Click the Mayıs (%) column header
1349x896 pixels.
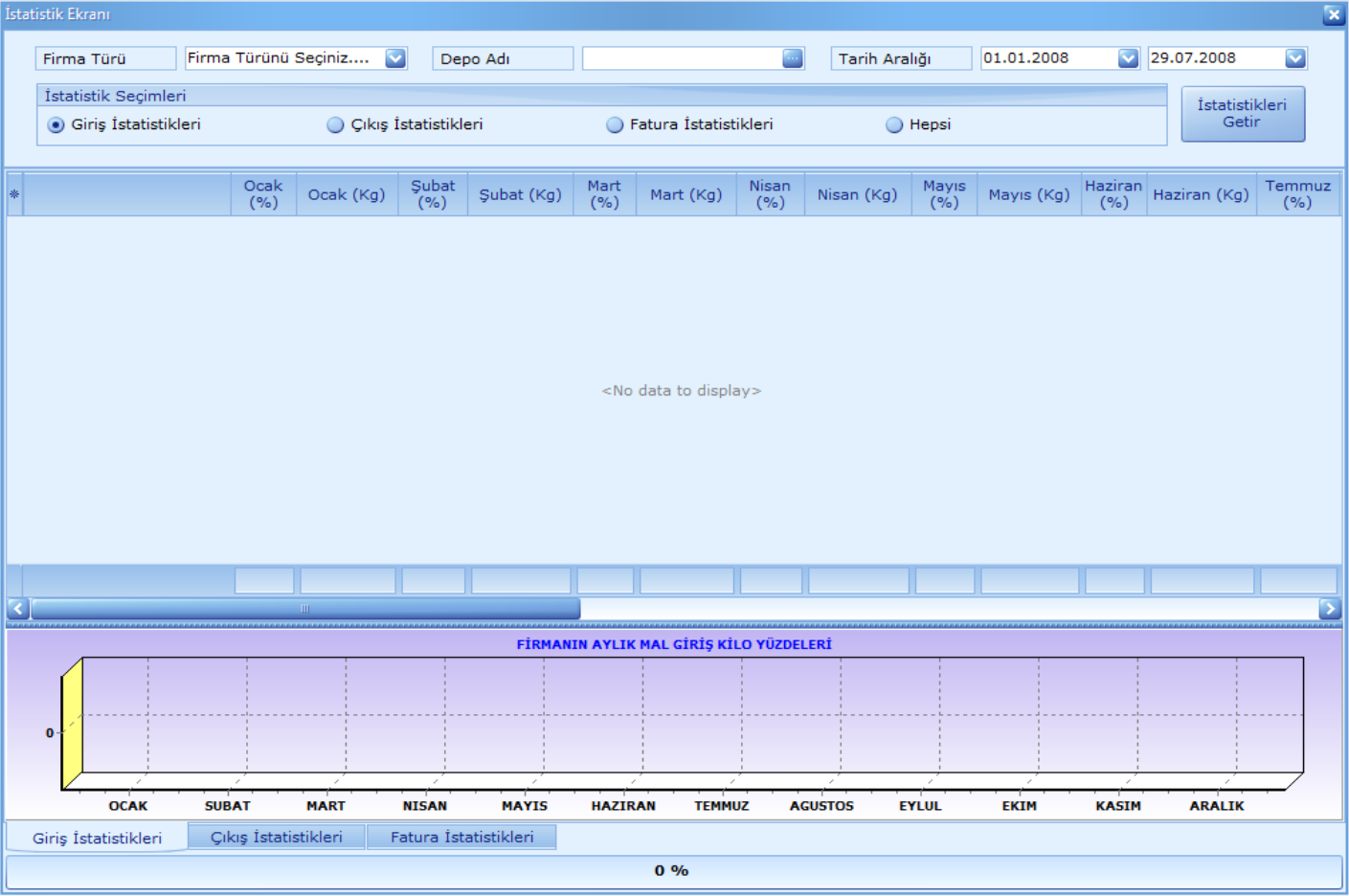click(x=944, y=194)
